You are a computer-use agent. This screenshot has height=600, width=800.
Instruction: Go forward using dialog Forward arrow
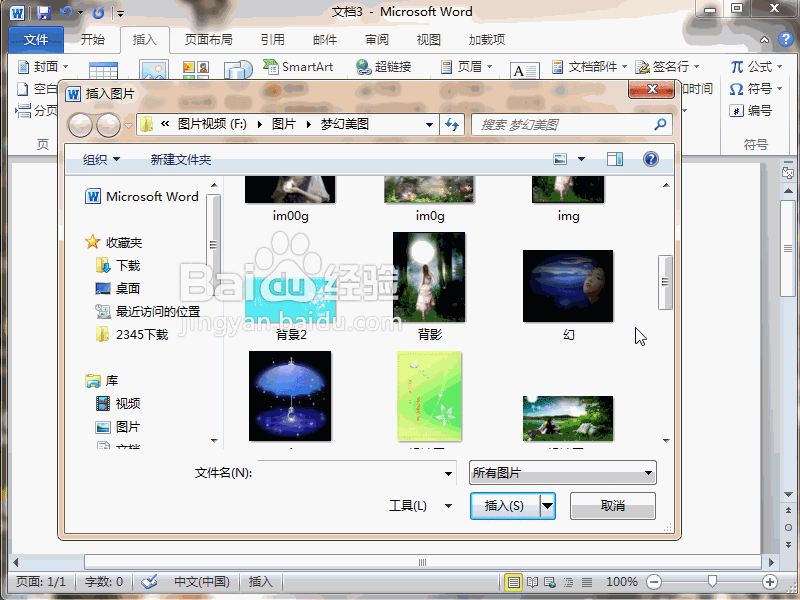point(108,125)
